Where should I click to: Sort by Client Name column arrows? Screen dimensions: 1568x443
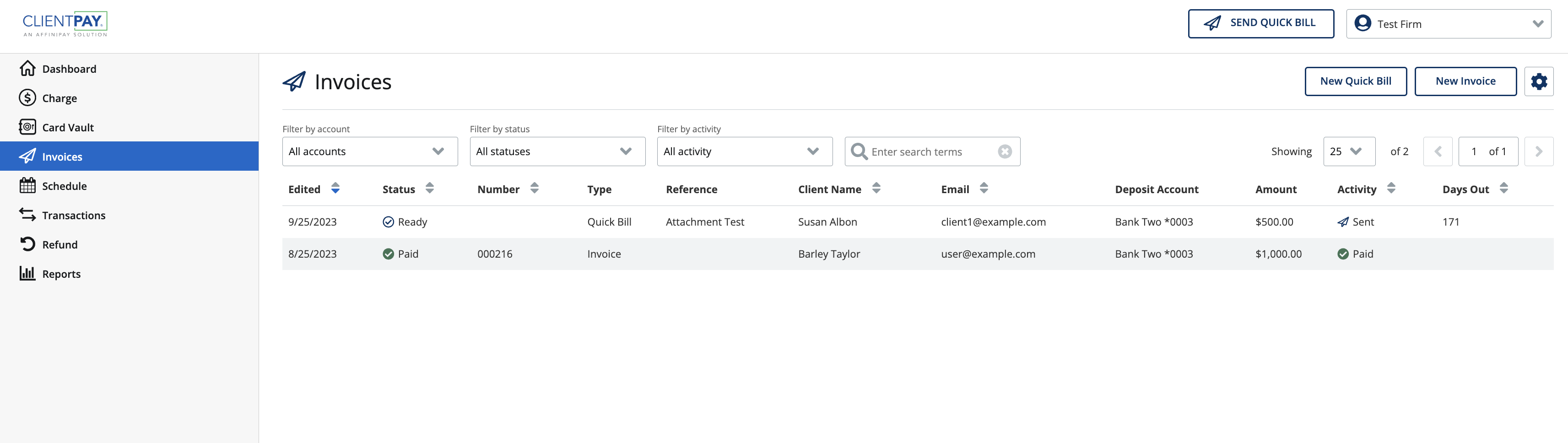[x=876, y=189]
